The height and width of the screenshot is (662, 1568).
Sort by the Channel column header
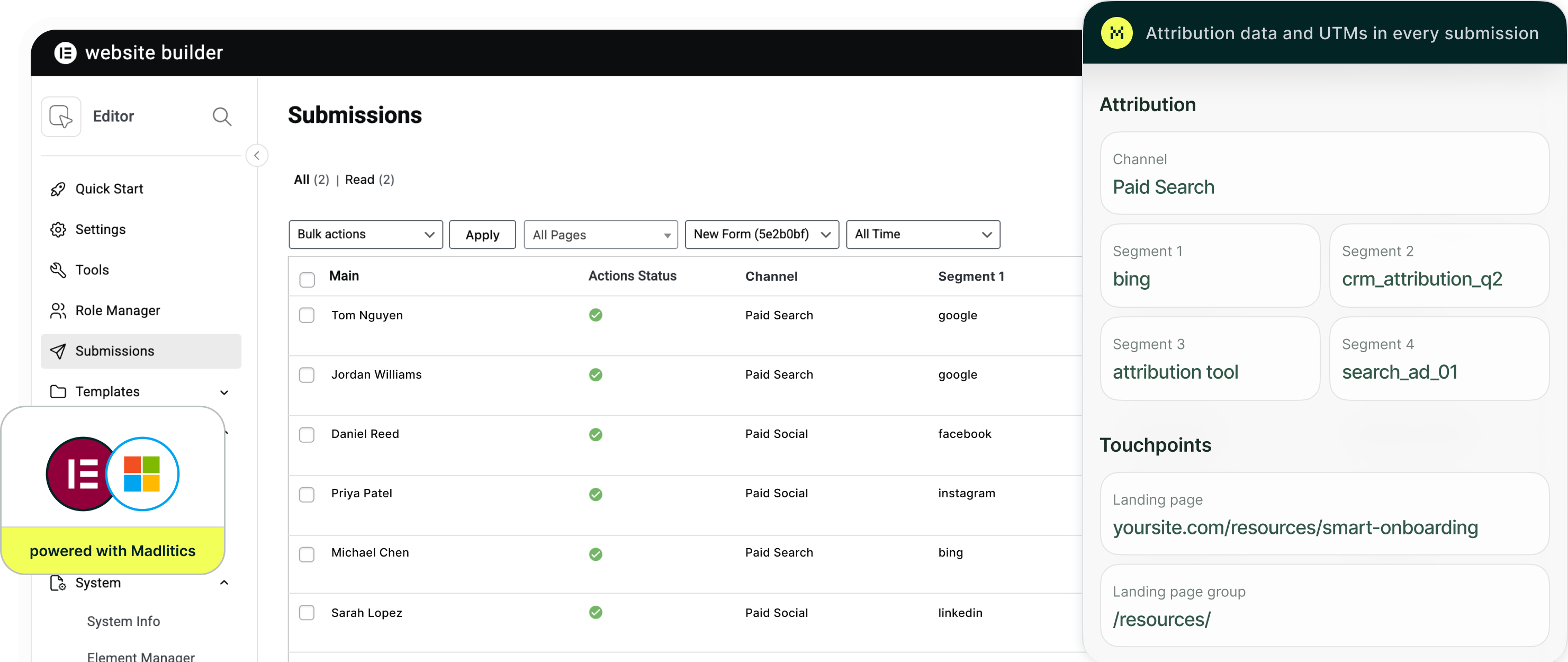click(771, 276)
